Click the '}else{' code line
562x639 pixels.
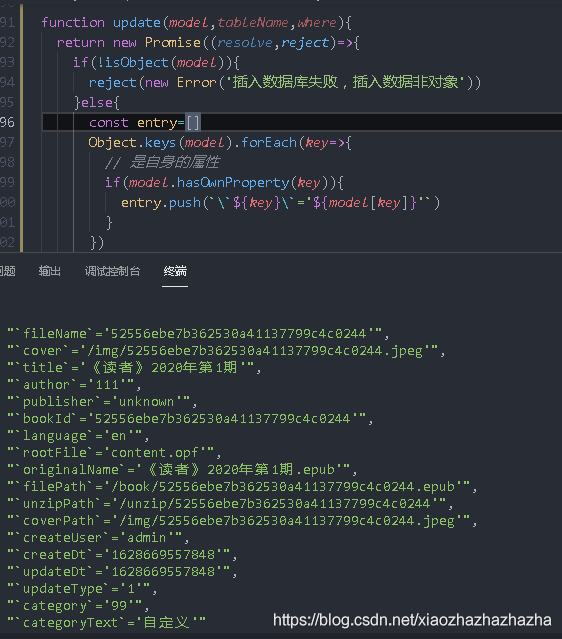pos(97,102)
